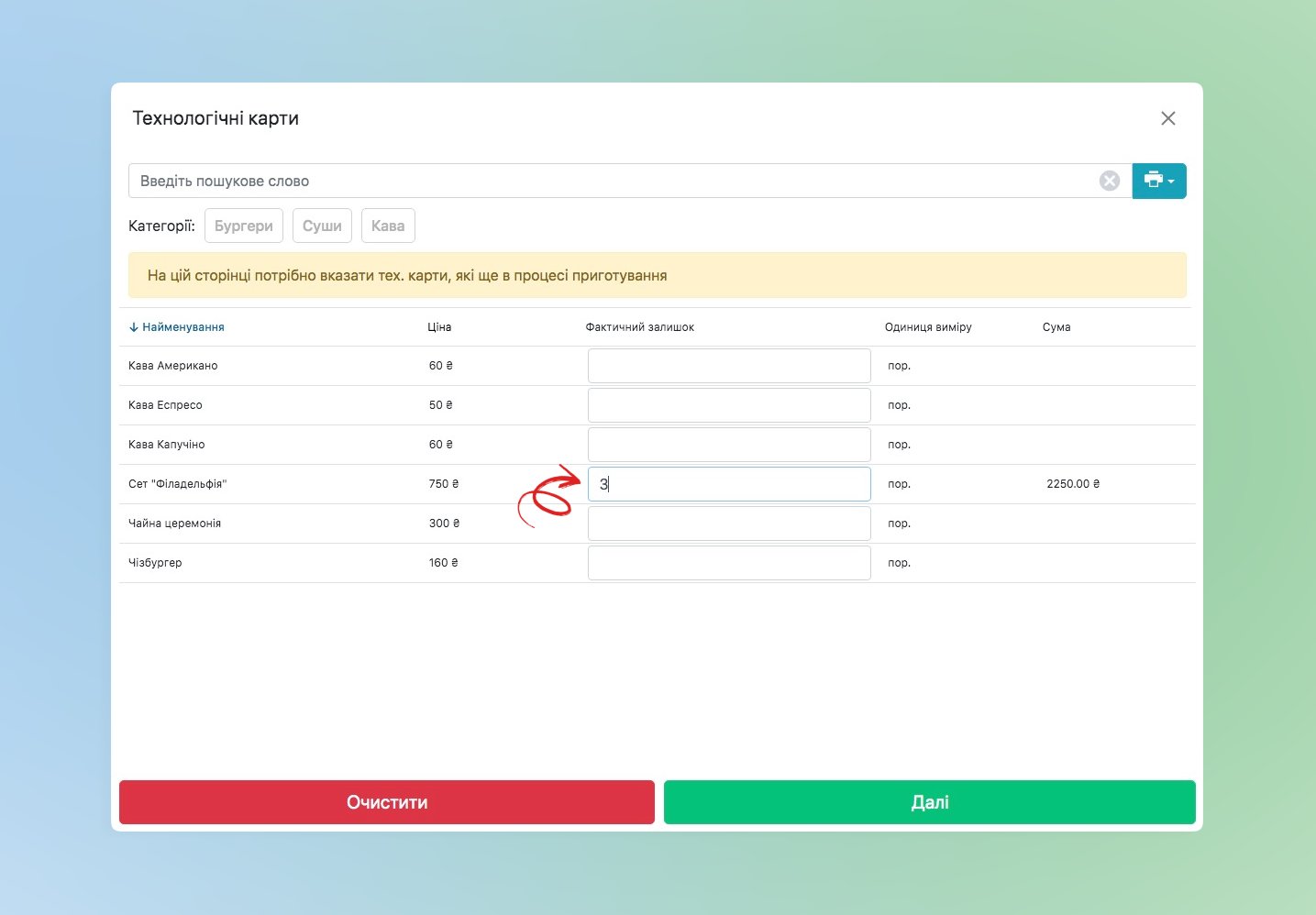Focus the Кава Капучіно quantity input
This screenshot has width=1316, height=915.
coord(728,445)
